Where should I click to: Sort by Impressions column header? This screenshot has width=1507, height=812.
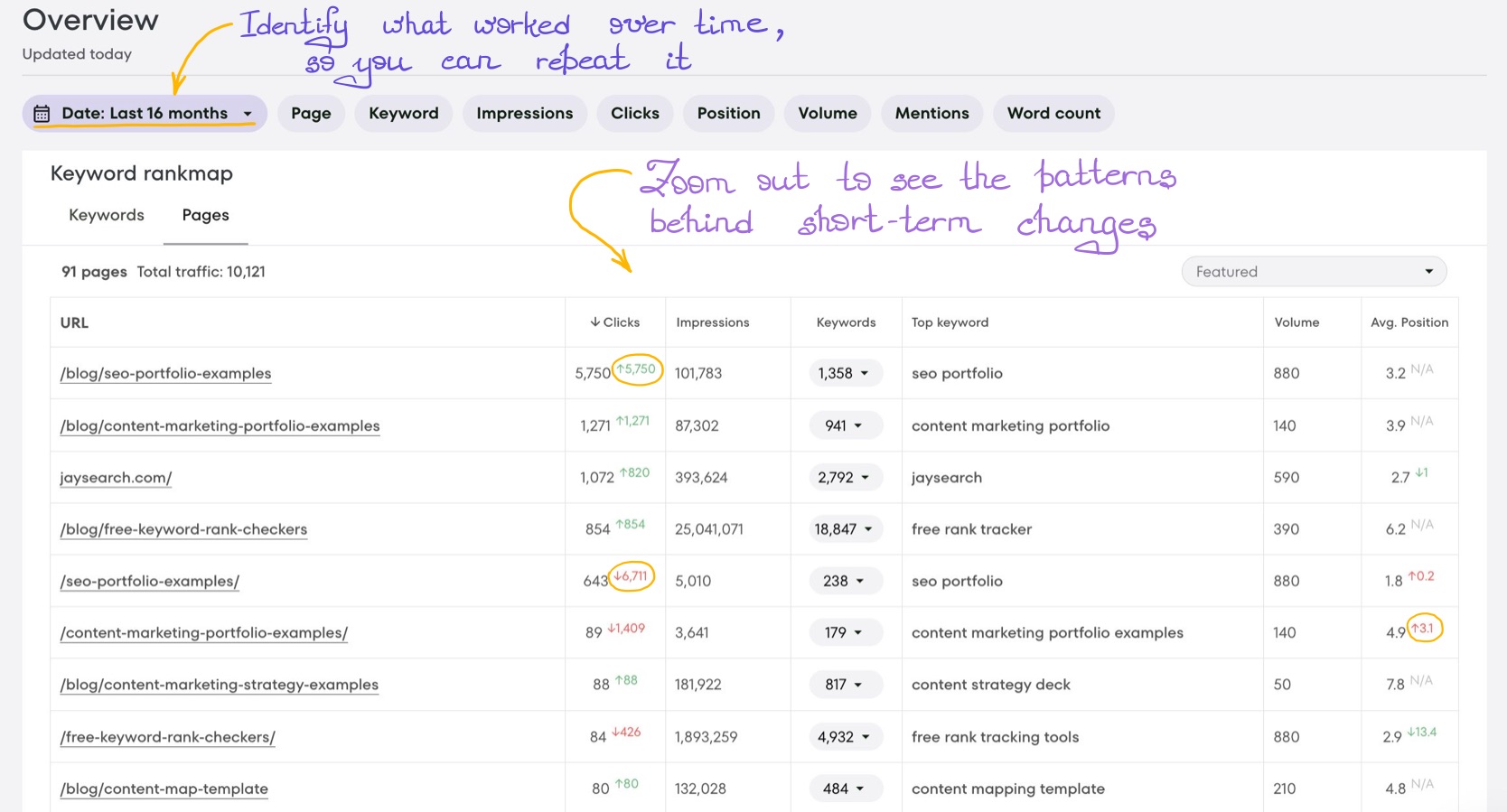[713, 322]
